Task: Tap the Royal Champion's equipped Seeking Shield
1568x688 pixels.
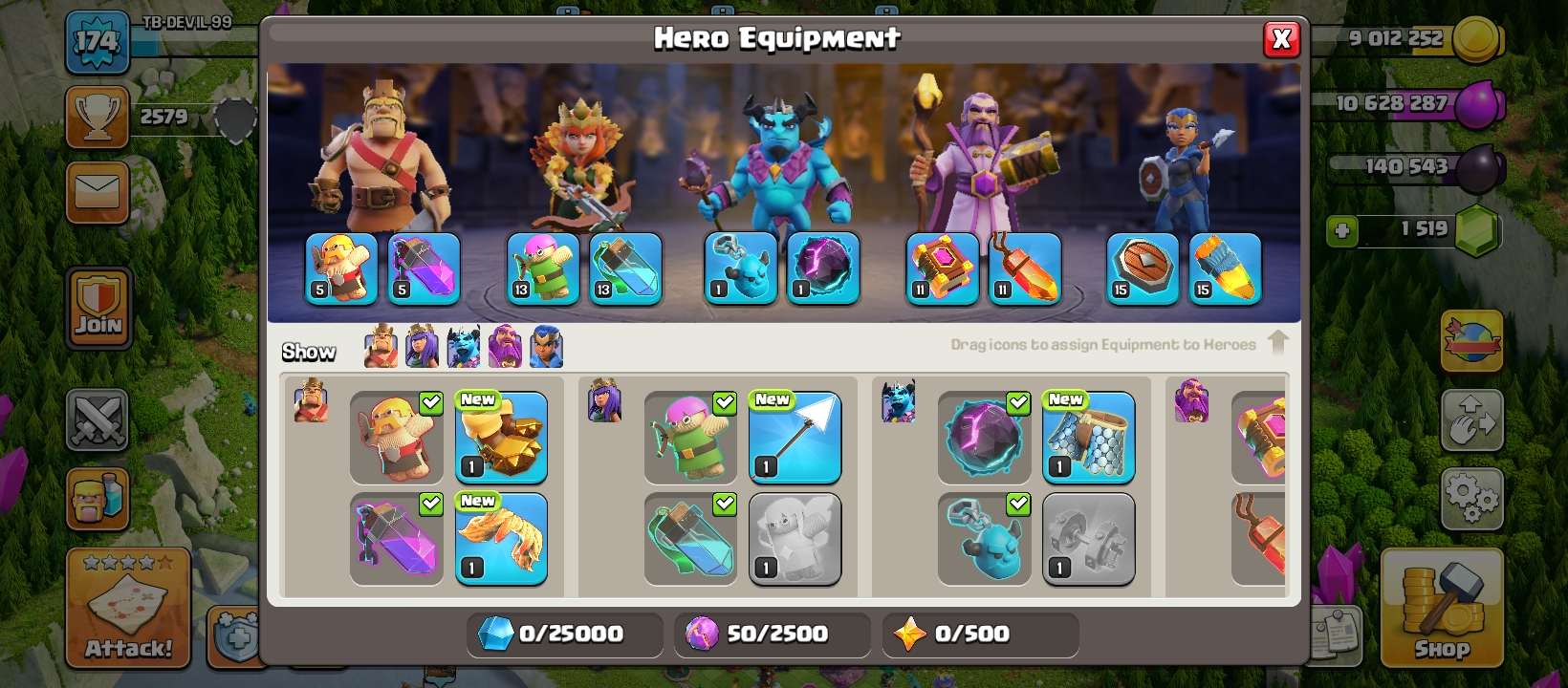Action: click(1143, 269)
